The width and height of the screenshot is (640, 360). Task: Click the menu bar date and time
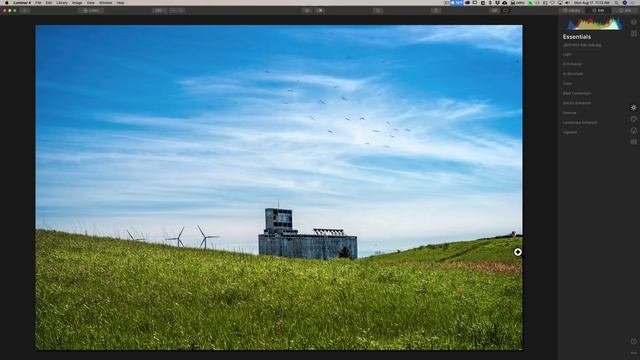point(592,2)
